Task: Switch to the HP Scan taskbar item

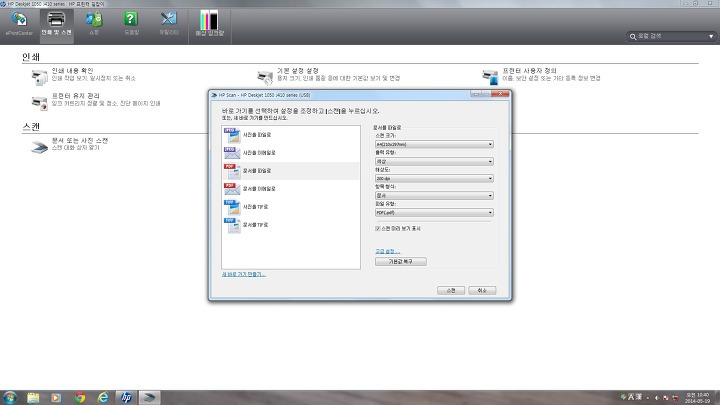Action: pos(150,398)
